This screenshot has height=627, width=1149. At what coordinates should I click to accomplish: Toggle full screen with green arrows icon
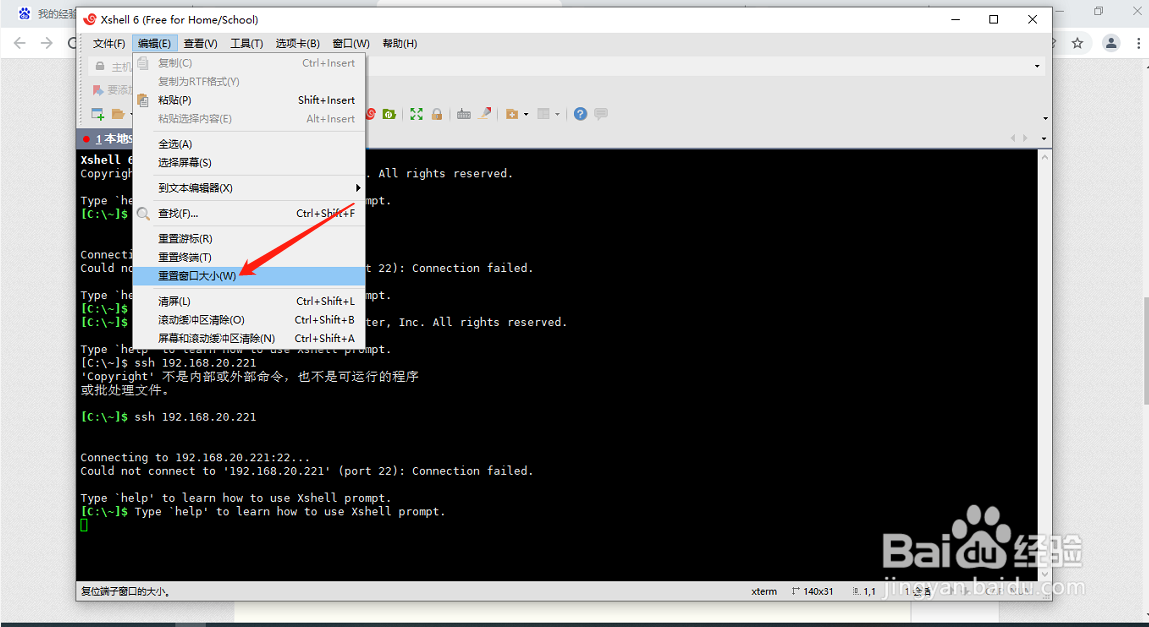point(416,114)
